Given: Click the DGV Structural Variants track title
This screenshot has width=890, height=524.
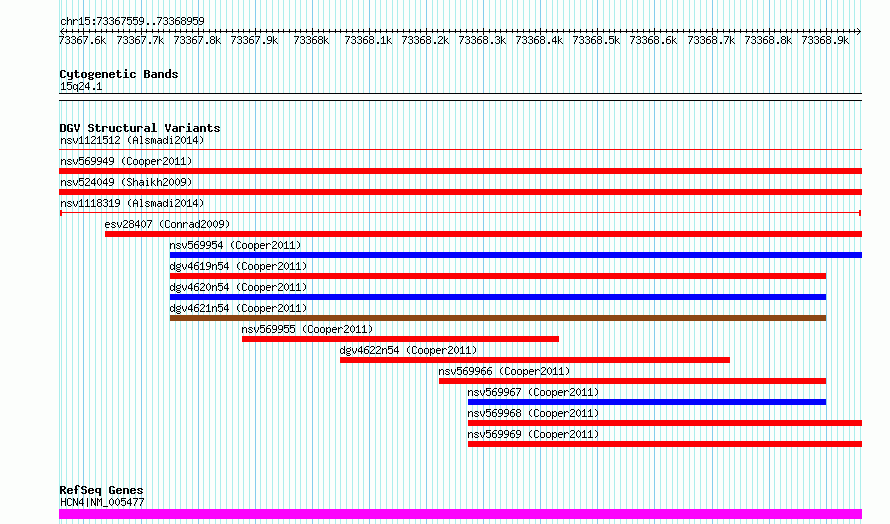Looking at the screenshot, I should tap(140, 128).
